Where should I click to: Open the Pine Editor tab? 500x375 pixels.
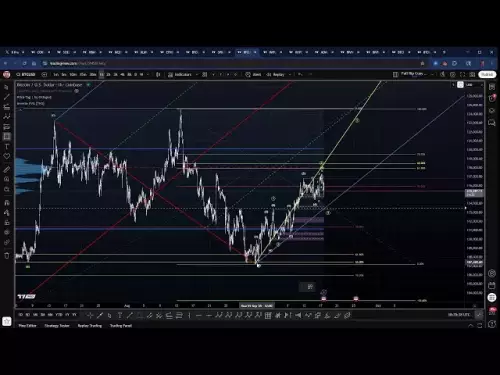[x=27, y=326]
